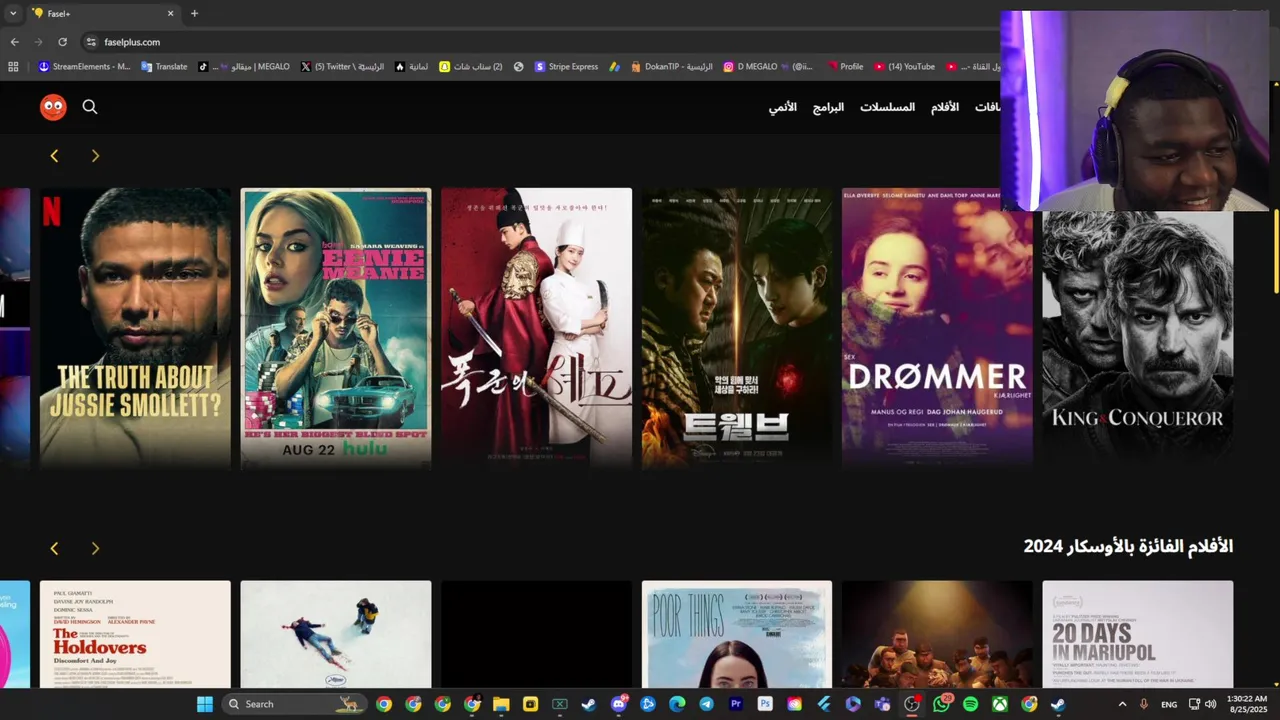Screen dimensions: 1280x720
Task: Open the DokanTIP bookmark
Action: pos(671,67)
